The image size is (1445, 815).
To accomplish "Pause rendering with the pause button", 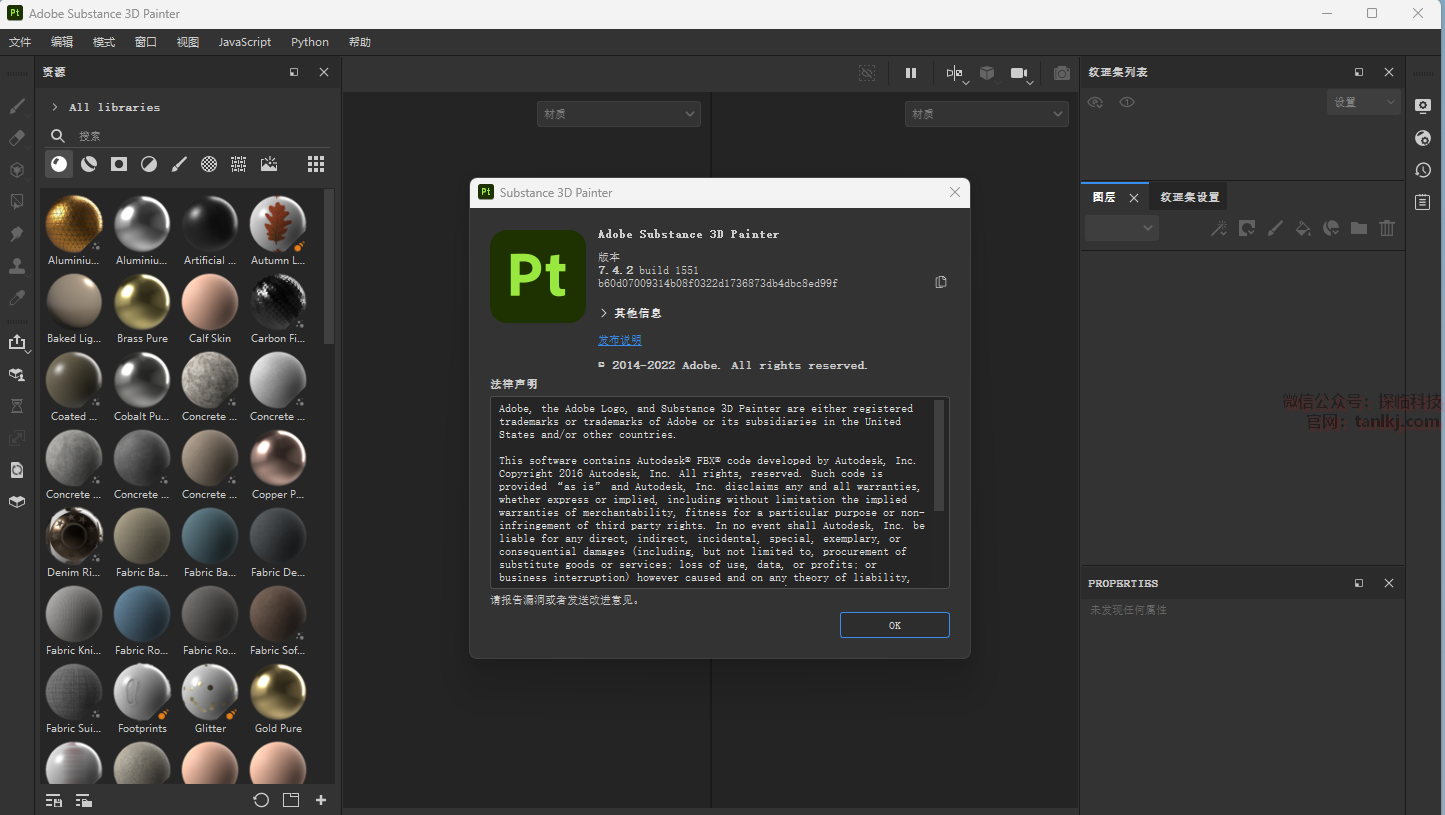I will click(911, 73).
